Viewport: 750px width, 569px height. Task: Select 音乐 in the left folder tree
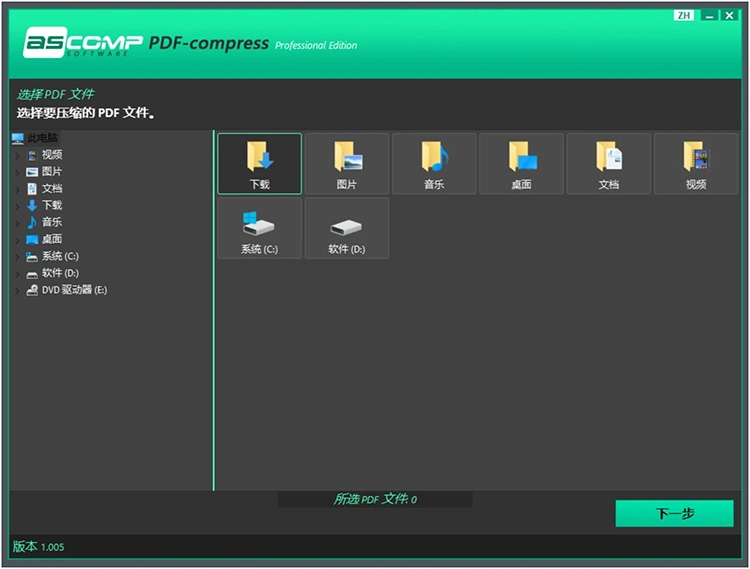click(51, 222)
